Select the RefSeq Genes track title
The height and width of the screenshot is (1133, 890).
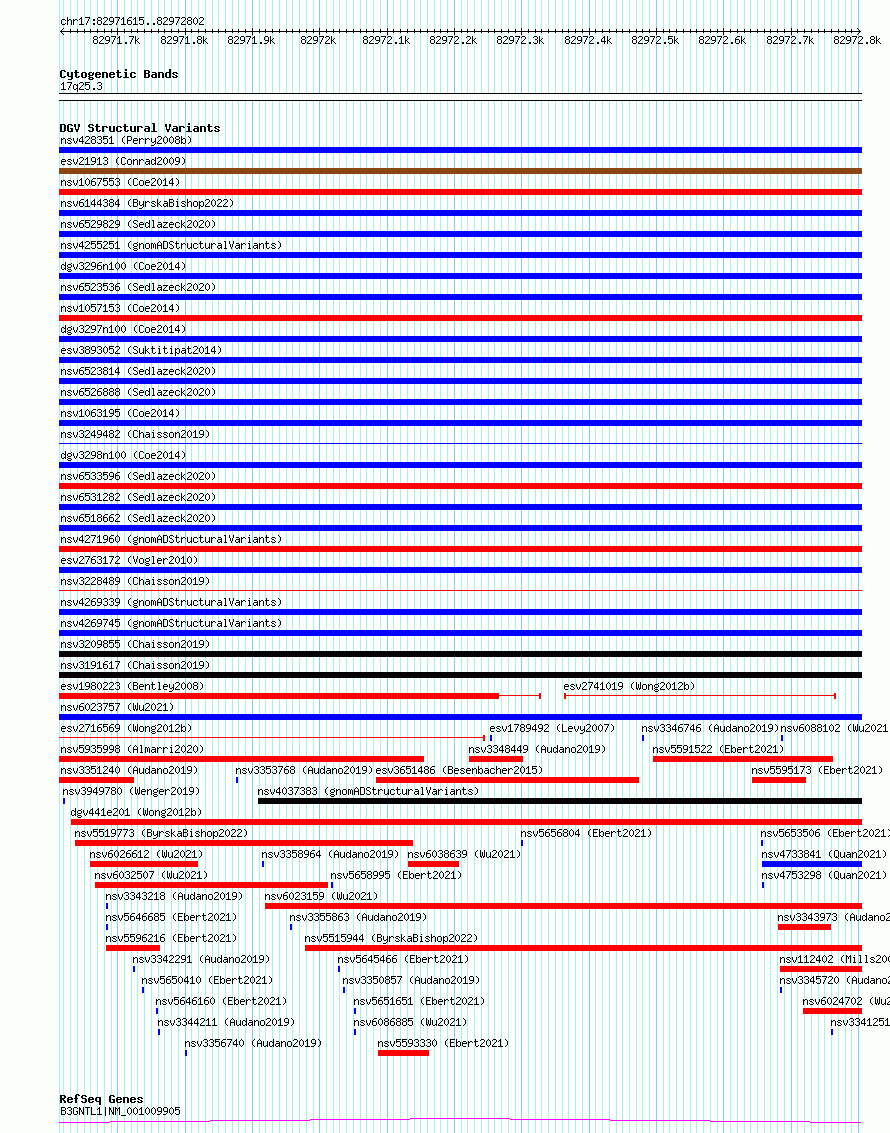102,1099
